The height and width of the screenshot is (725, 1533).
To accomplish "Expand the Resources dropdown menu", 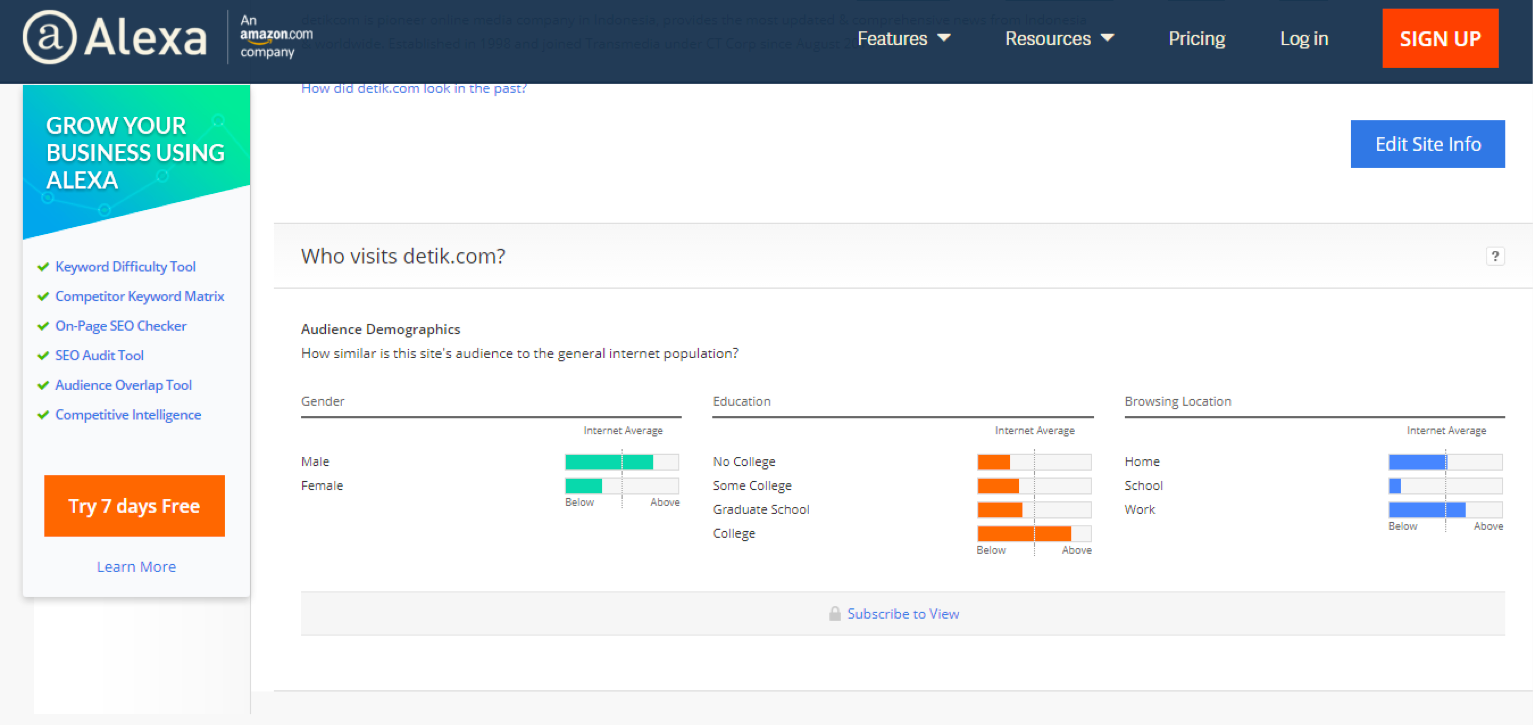I will (1059, 39).
